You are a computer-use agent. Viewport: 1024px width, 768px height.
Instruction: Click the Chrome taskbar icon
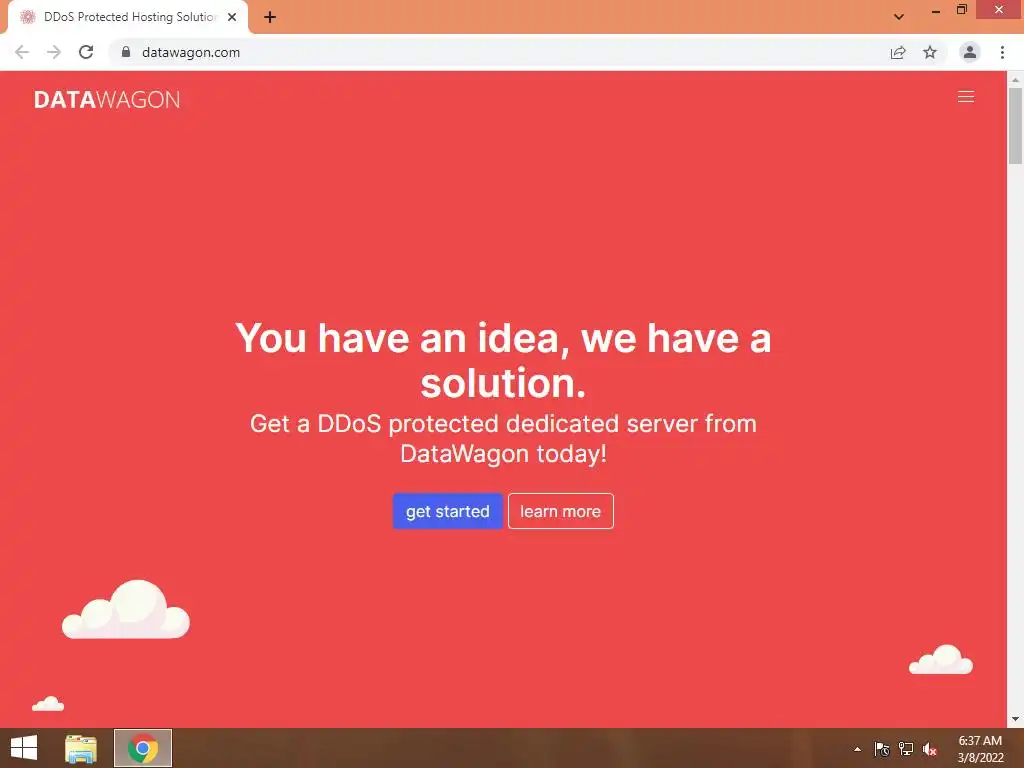[x=143, y=748]
